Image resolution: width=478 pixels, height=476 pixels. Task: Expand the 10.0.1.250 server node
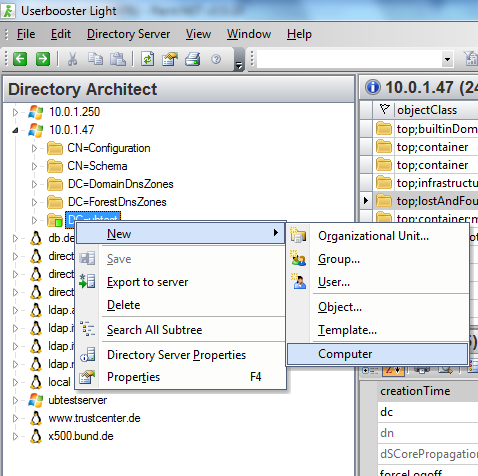click(15, 112)
